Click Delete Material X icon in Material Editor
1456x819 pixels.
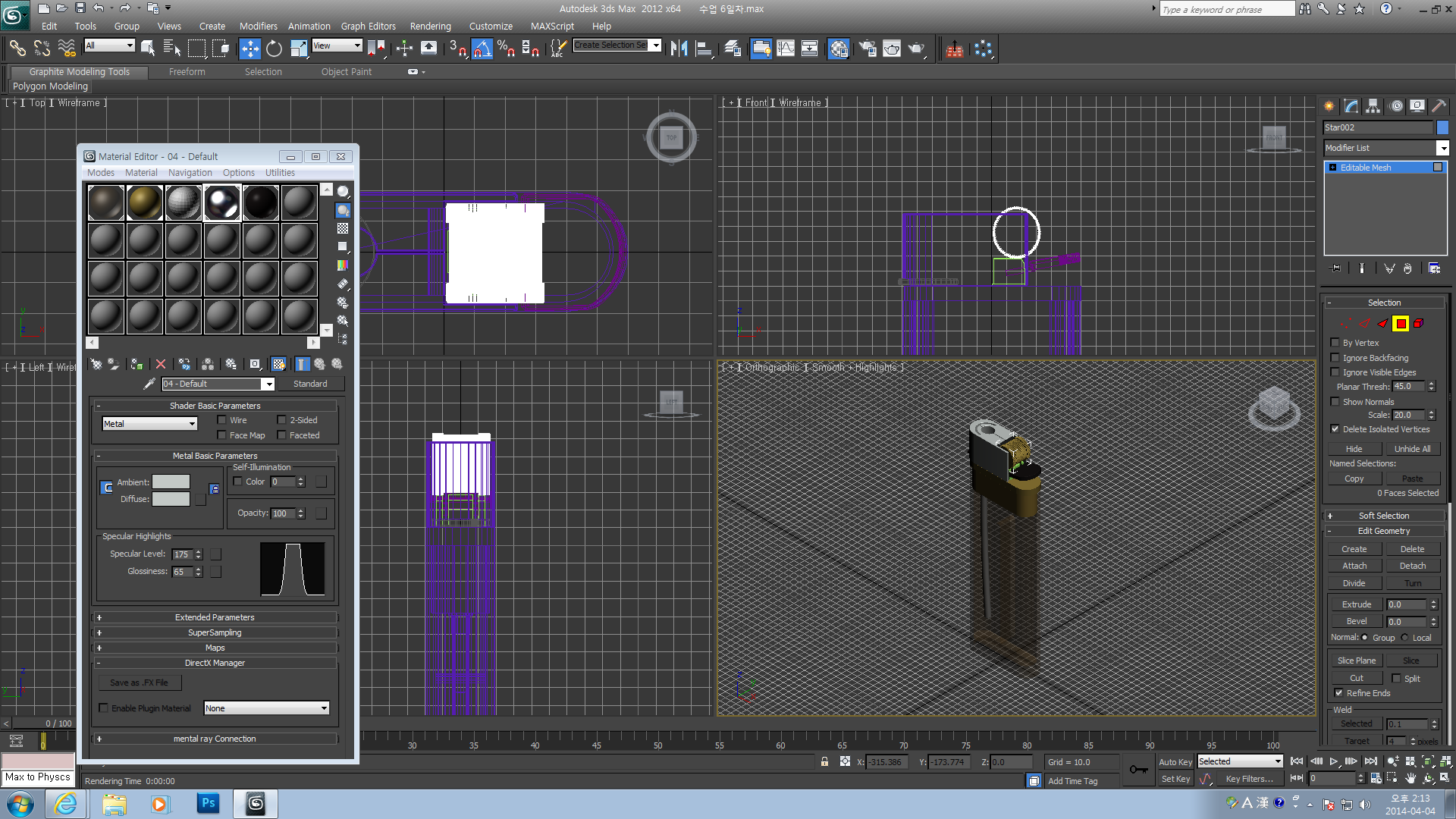click(160, 364)
